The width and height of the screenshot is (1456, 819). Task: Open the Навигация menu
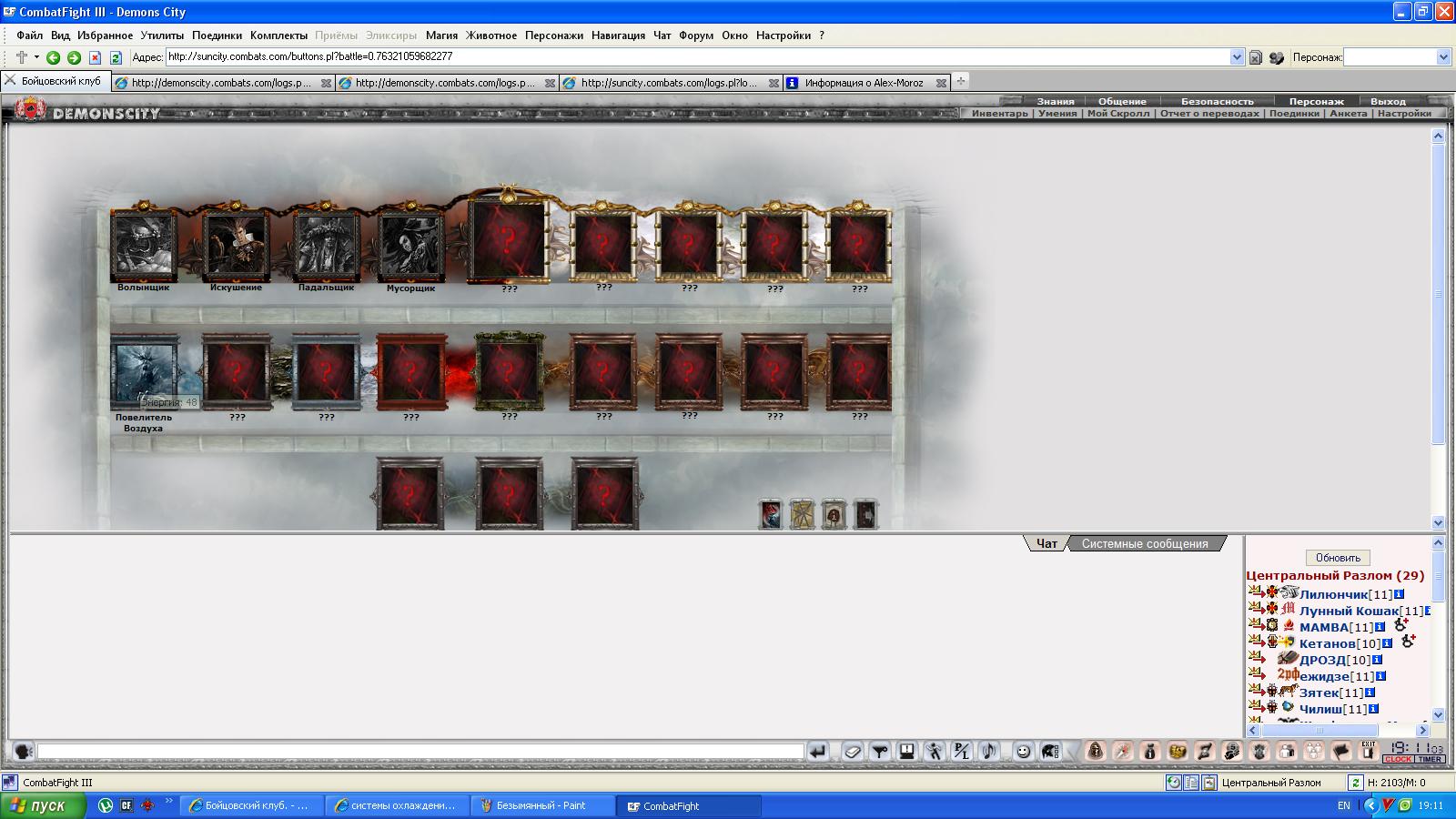click(618, 35)
